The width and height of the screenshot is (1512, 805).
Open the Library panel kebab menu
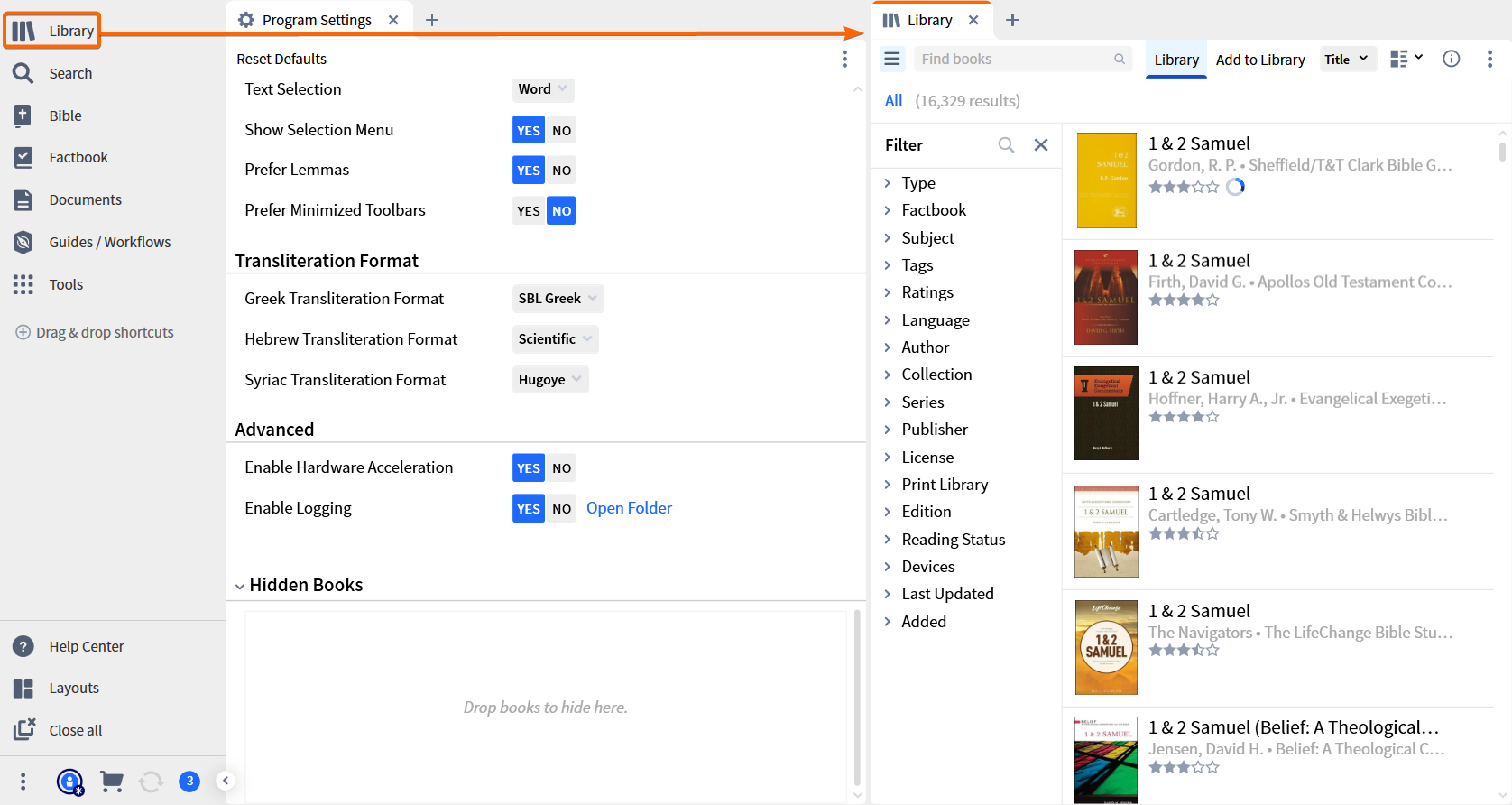1489,59
